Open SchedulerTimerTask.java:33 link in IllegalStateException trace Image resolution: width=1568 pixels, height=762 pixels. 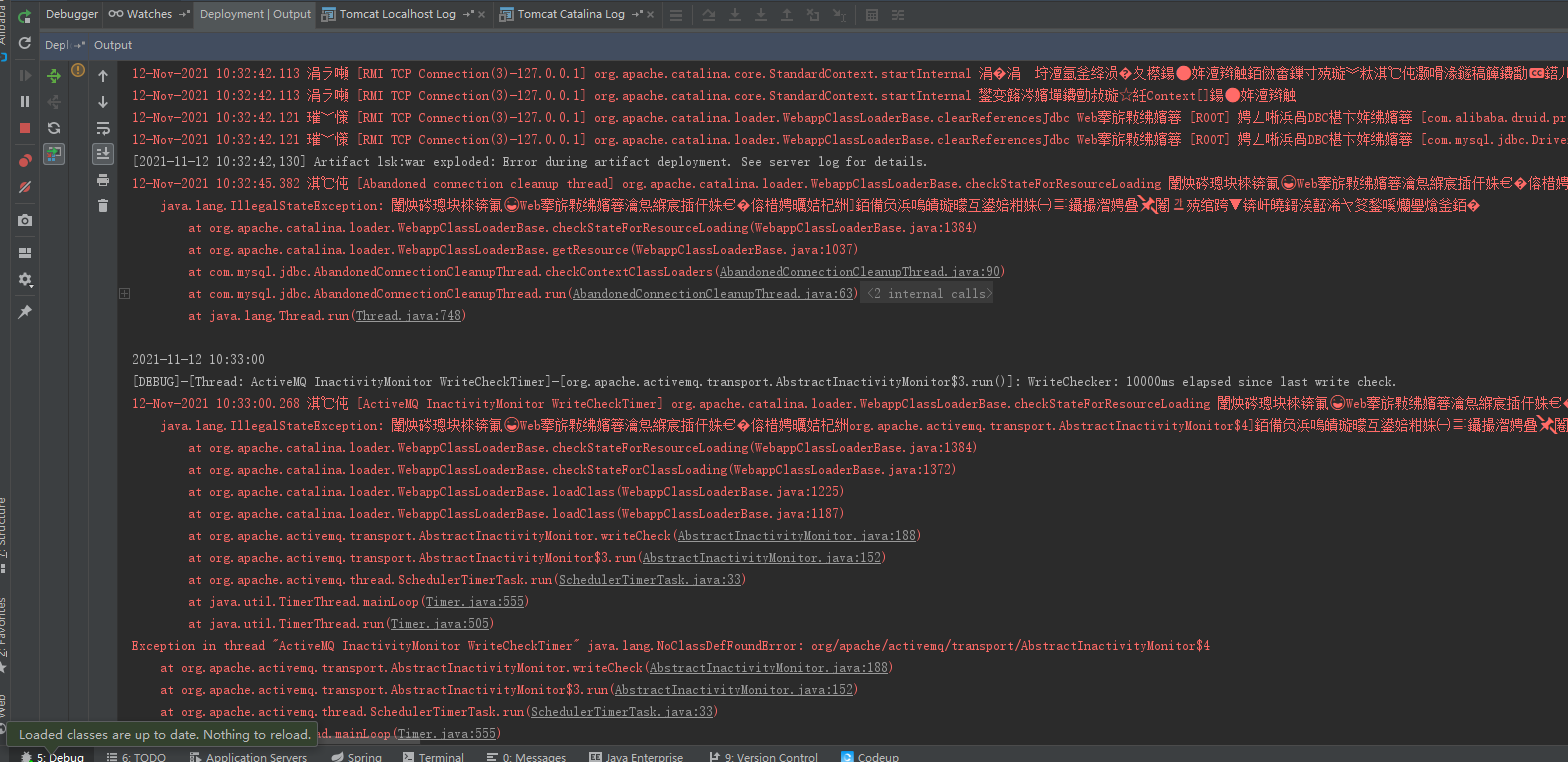pyautogui.click(x=649, y=580)
